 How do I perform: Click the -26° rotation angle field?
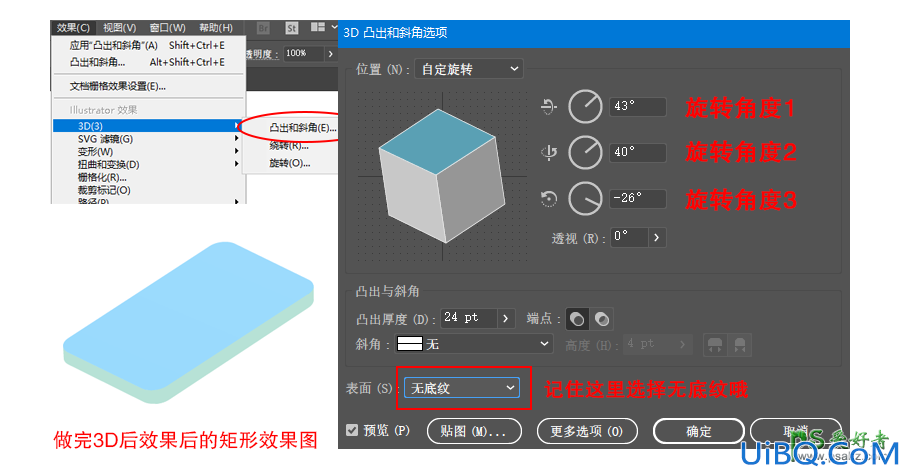pyautogui.click(x=638, y=198)
